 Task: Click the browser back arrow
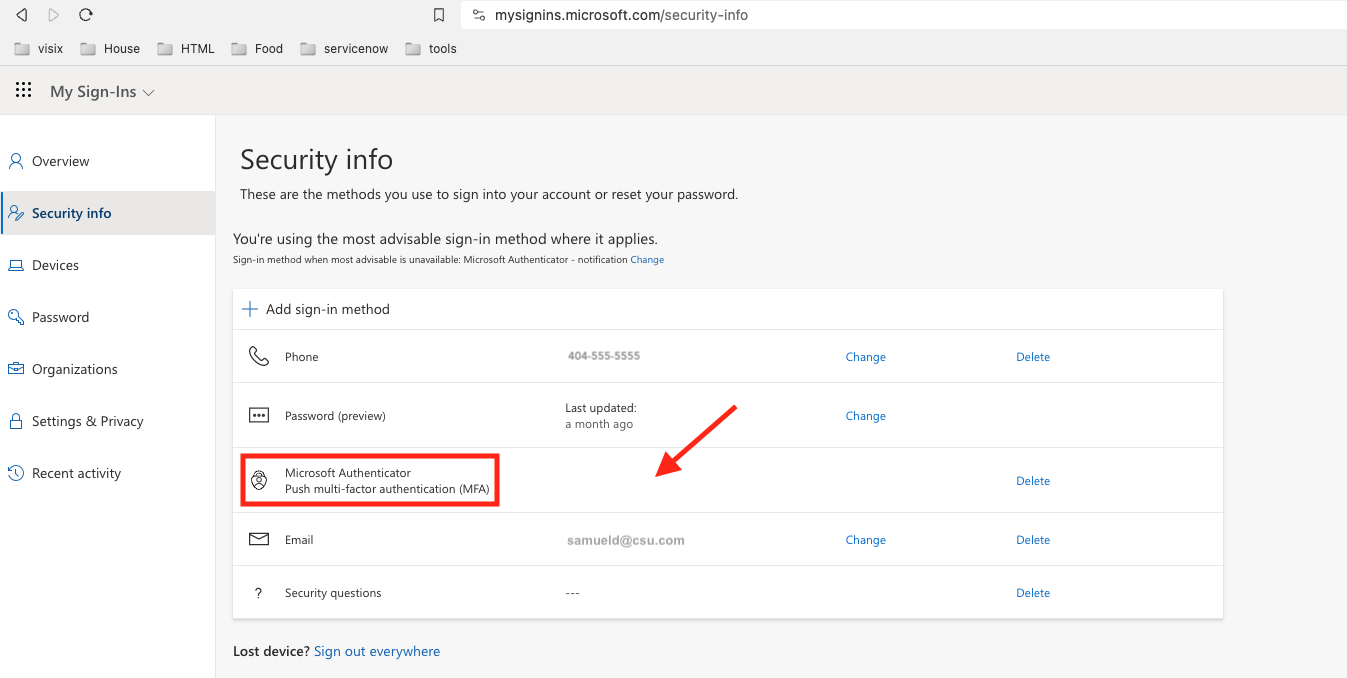point(22,15)
